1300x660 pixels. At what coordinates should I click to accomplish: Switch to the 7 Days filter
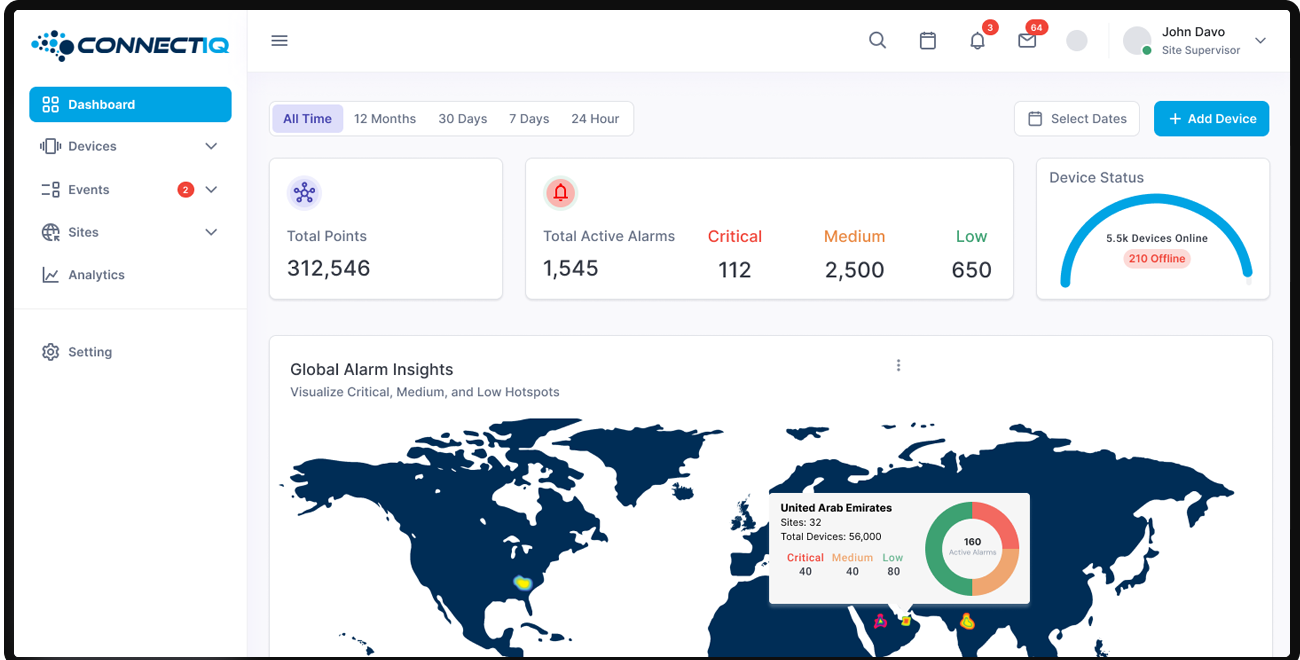[529, 119]
